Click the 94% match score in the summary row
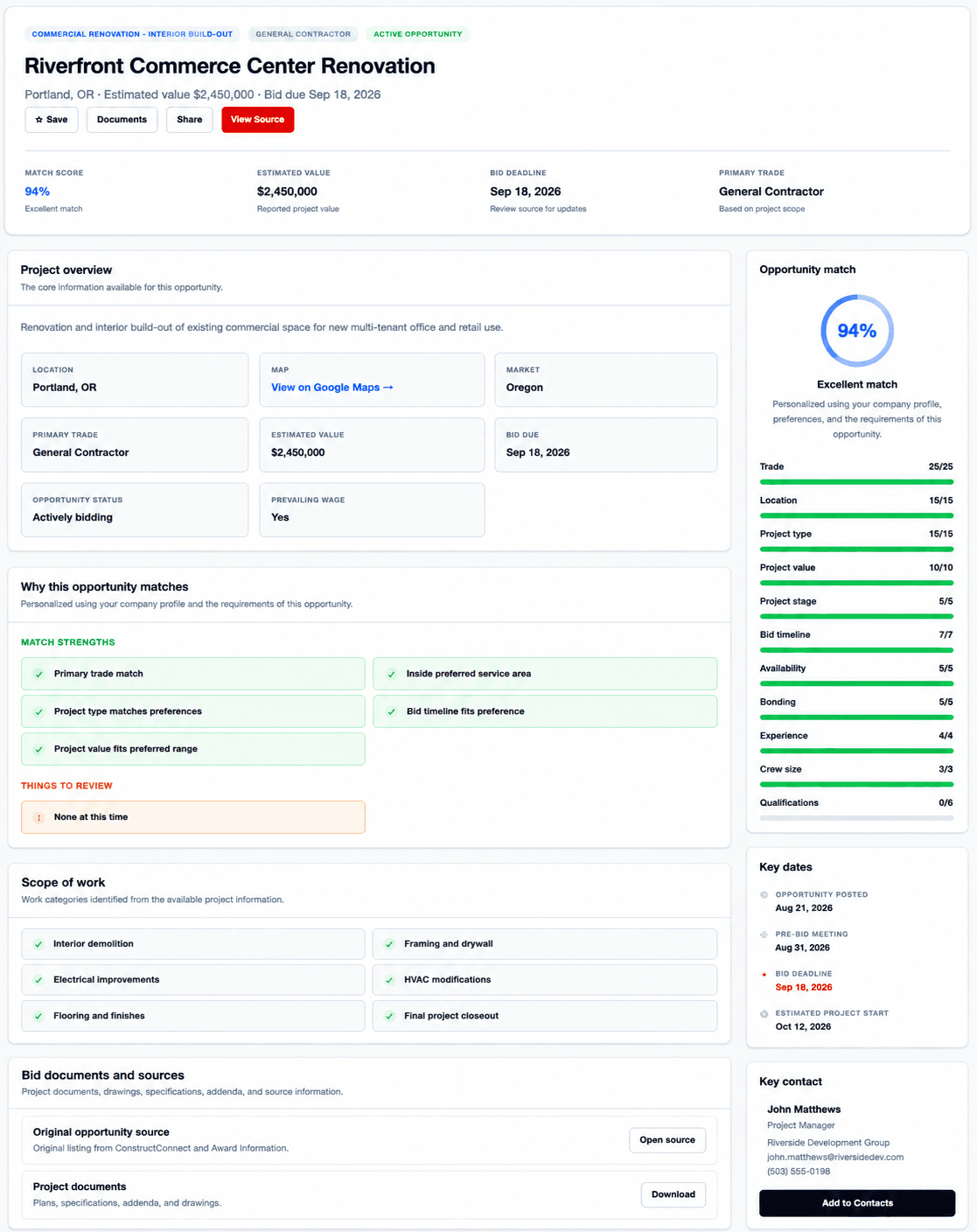 pos(38,192)
